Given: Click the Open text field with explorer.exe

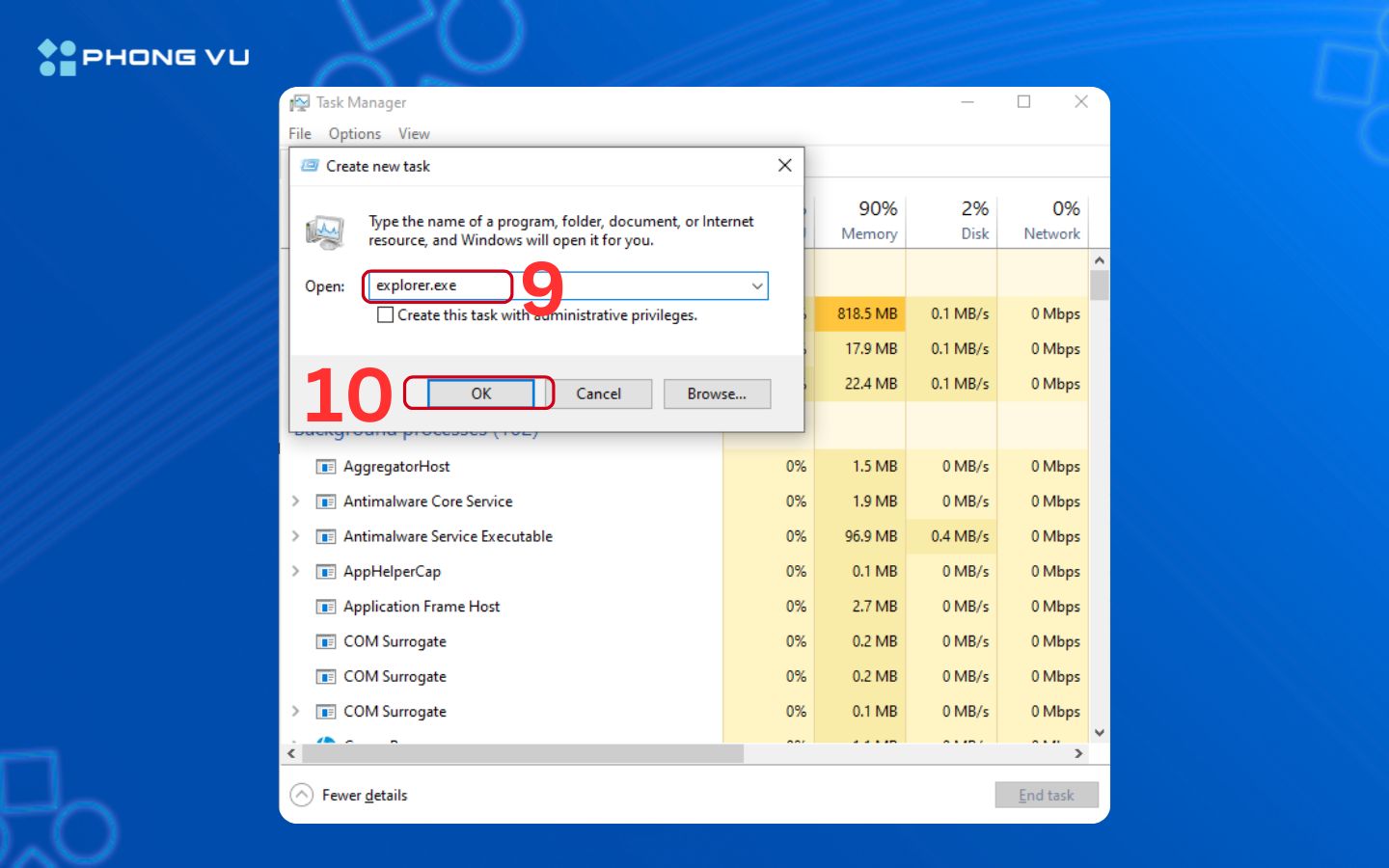Looking at the screenshot, I should click(x=559, y=286).
